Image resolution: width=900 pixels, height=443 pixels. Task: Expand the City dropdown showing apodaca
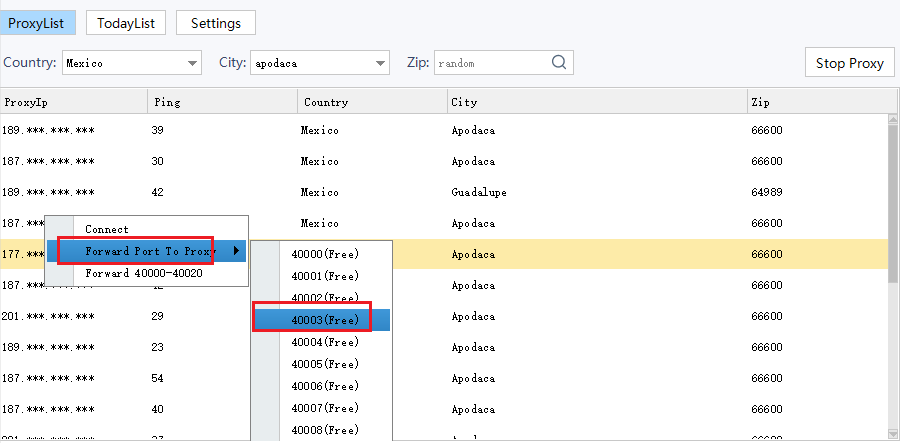380,63
